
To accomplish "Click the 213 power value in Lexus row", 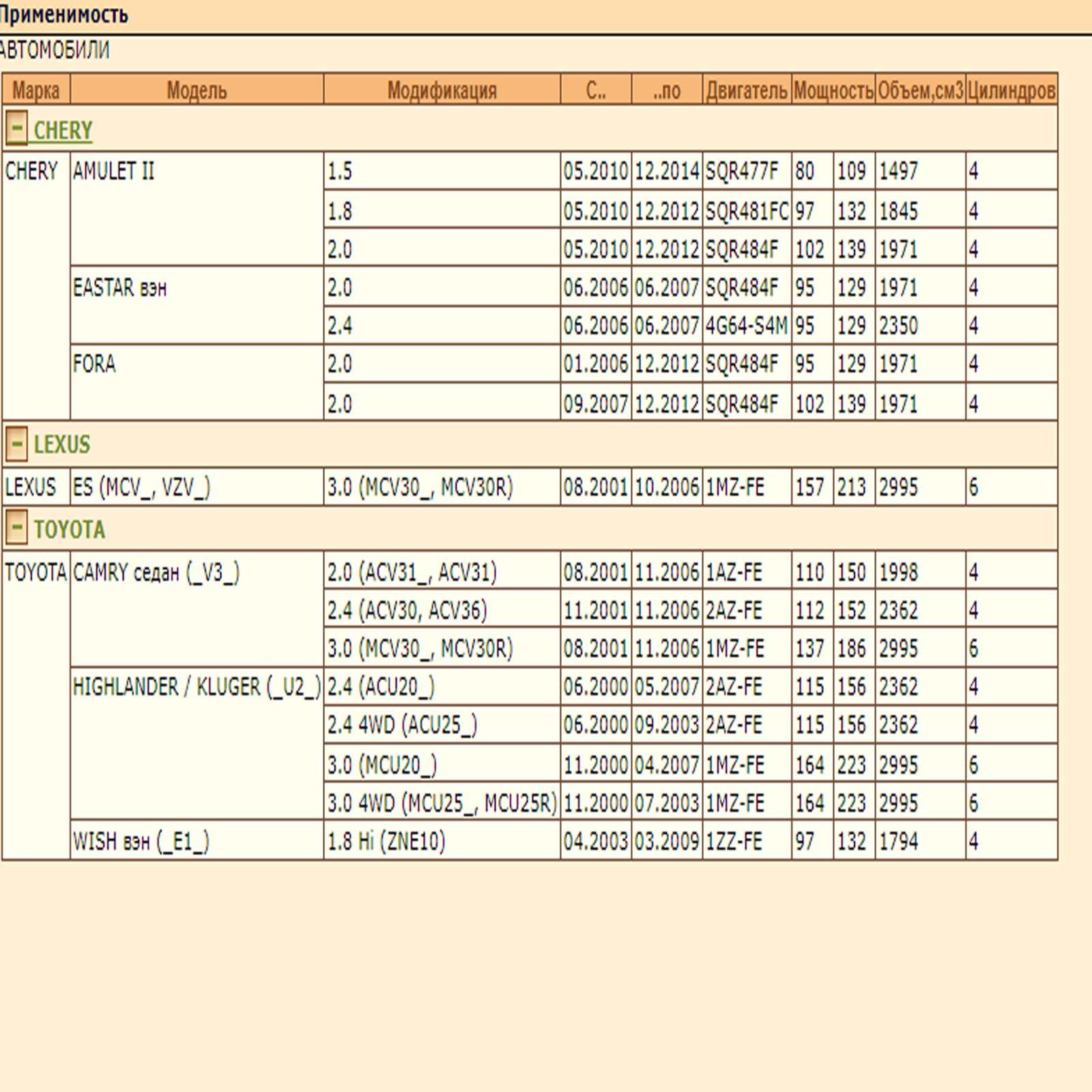I will point(851,487).
